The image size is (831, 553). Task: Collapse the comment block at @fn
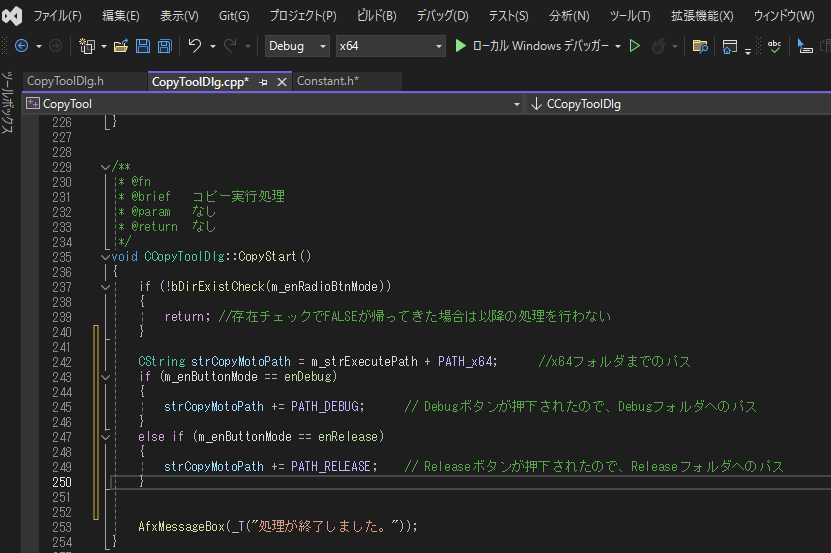105,167
